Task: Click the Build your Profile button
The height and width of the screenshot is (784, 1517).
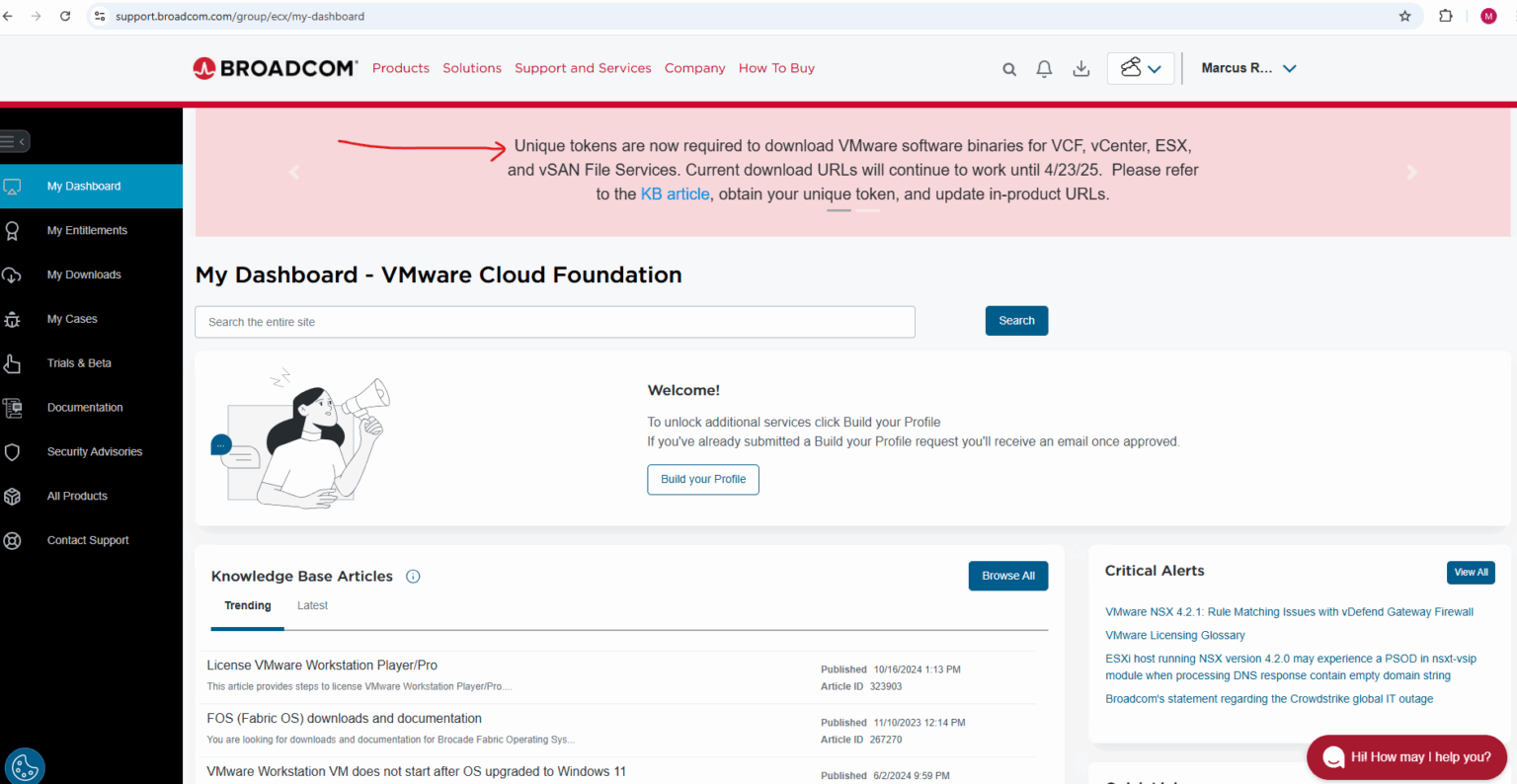Action: click(x=702, y=479)
